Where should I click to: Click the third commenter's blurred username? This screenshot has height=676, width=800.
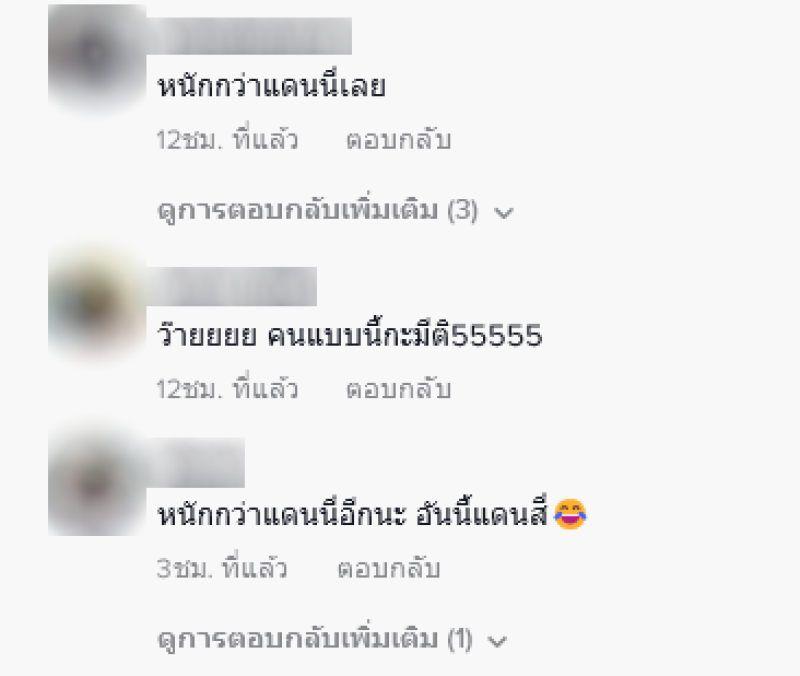click(195, 462)
